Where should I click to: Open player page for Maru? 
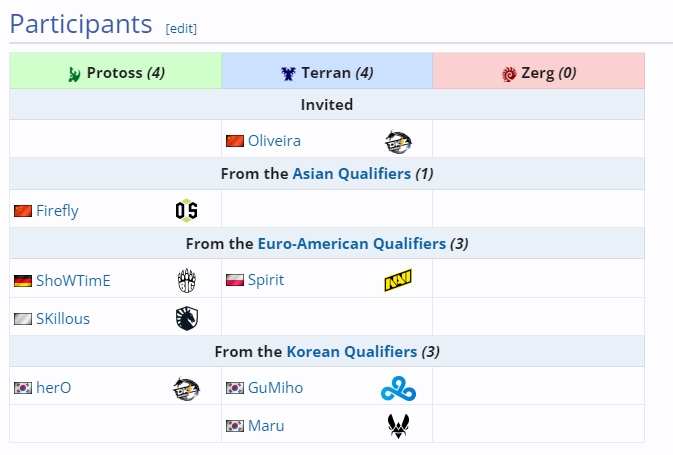pyautogui.click(x=266, y=426)
